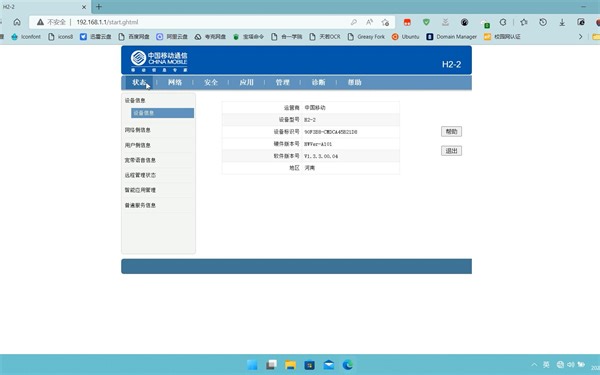
Task: Open the 百度网盘 bookmark
Action: click(134, 37)
